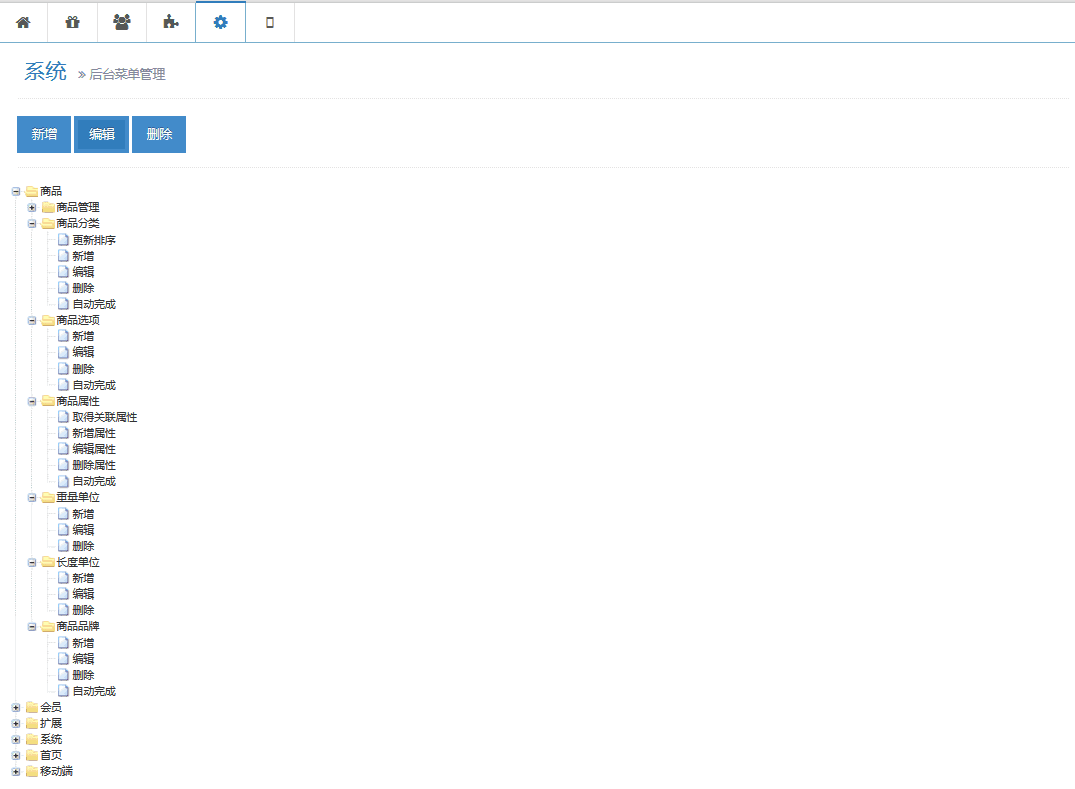Click the blue 新增 button
This screenshot has width=1075, height=789.
(44, 134)
